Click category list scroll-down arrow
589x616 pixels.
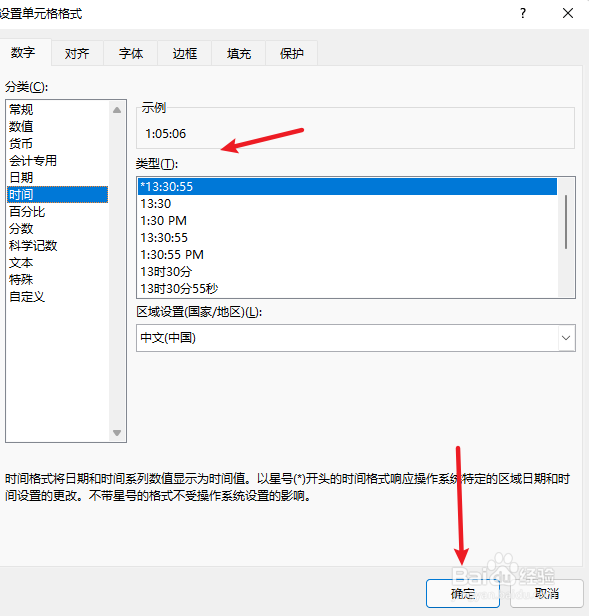point(117,433)
